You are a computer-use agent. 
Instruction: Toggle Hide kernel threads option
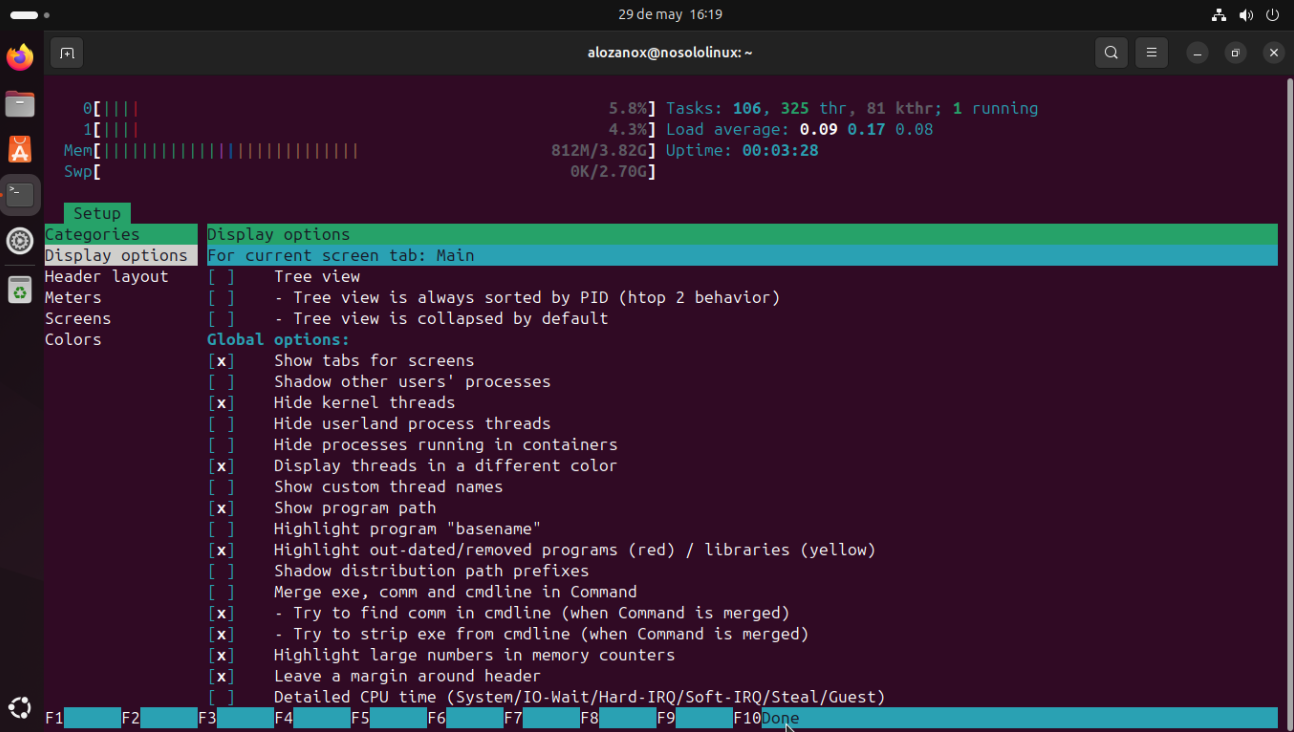[x=221, y=403]
